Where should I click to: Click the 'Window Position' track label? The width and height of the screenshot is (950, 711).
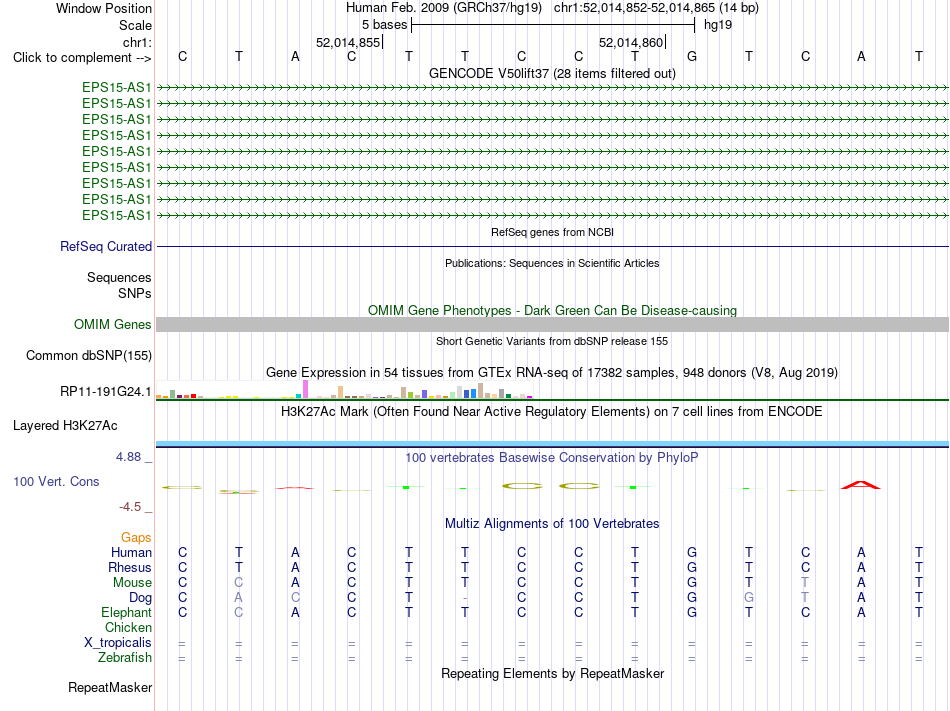(x=104, y=8)
